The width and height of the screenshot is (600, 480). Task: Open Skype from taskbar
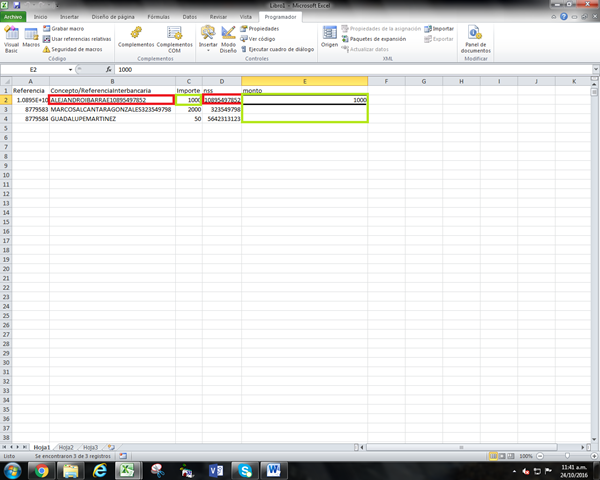(x=244, y=471)
